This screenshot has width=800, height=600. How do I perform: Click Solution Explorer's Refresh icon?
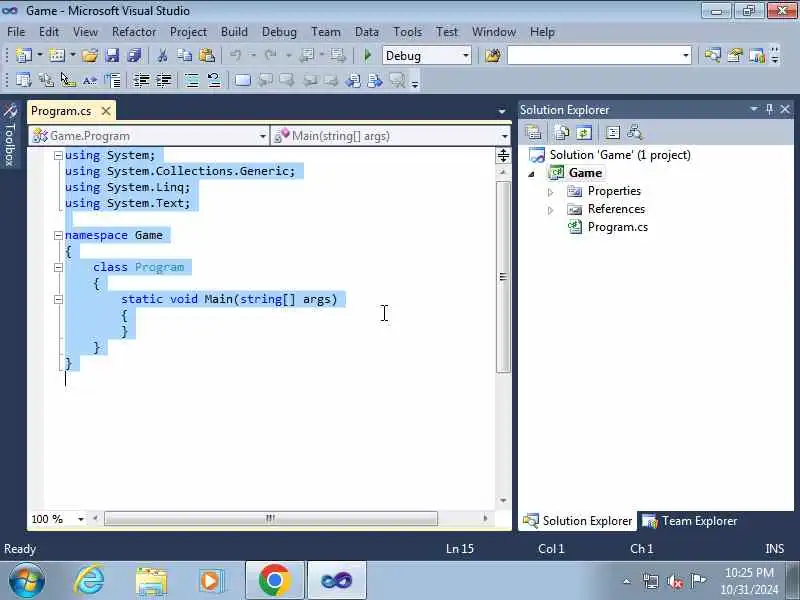[584, 133]
